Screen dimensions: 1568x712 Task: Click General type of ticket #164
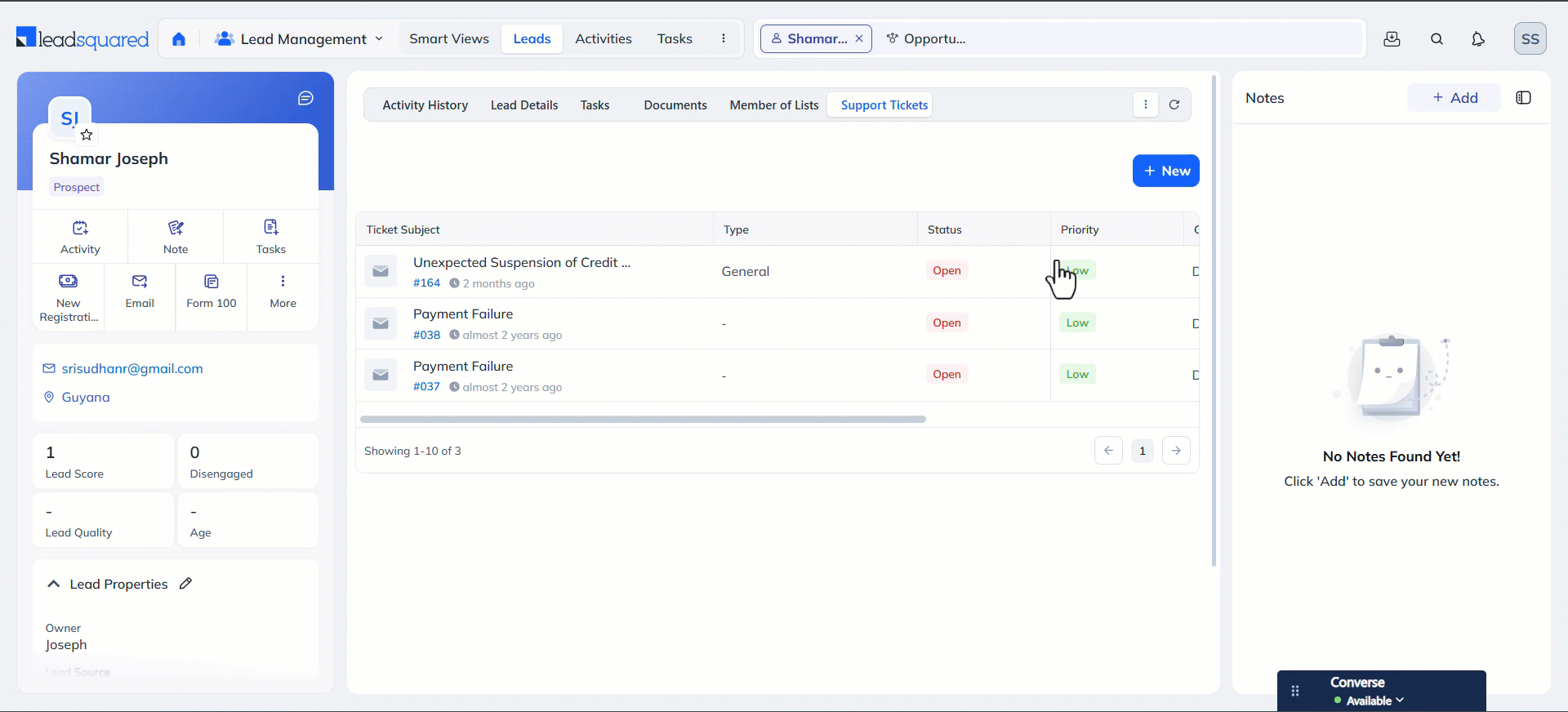coord(745,272)
